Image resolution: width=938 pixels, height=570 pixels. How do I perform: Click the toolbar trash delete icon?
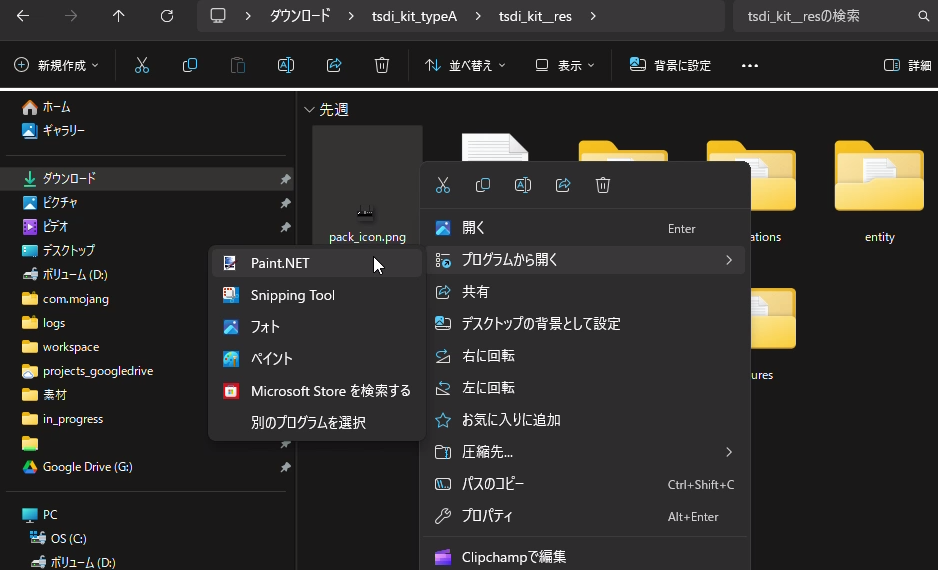[381, 65]
